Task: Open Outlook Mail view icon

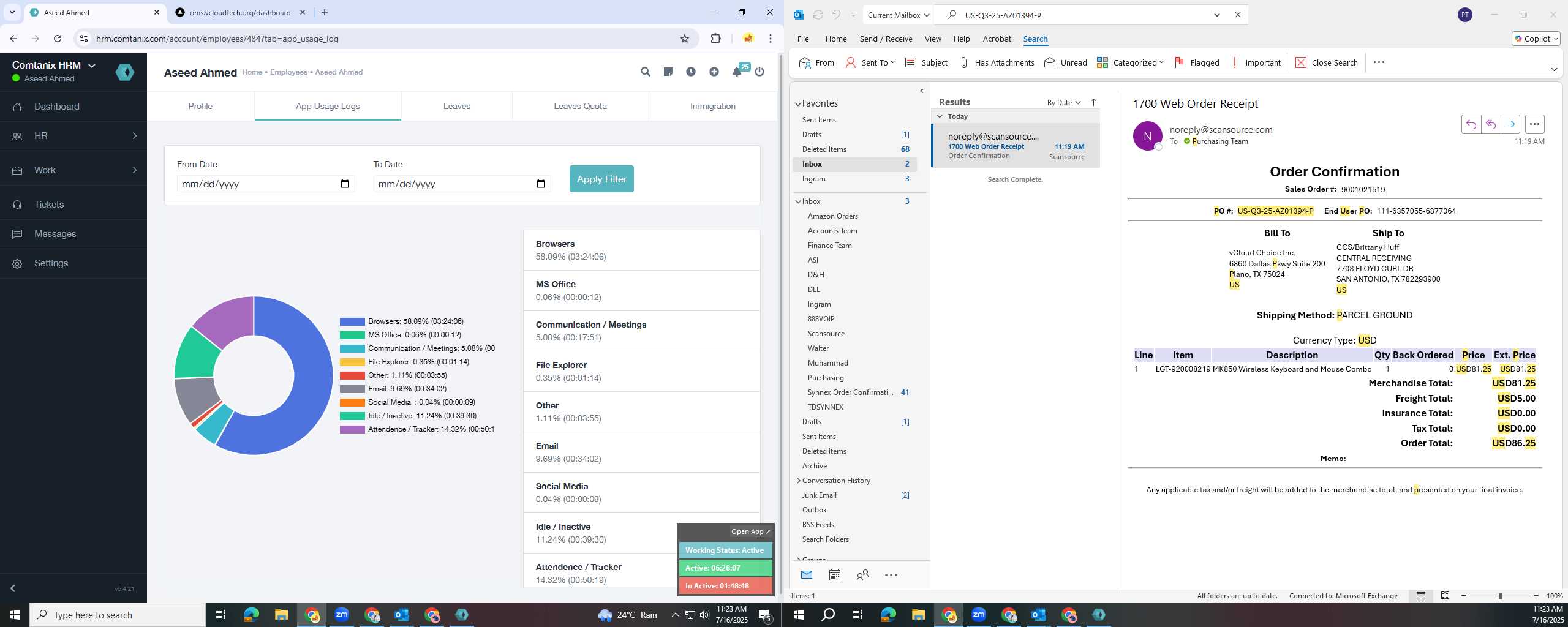Action: point(806,575)
